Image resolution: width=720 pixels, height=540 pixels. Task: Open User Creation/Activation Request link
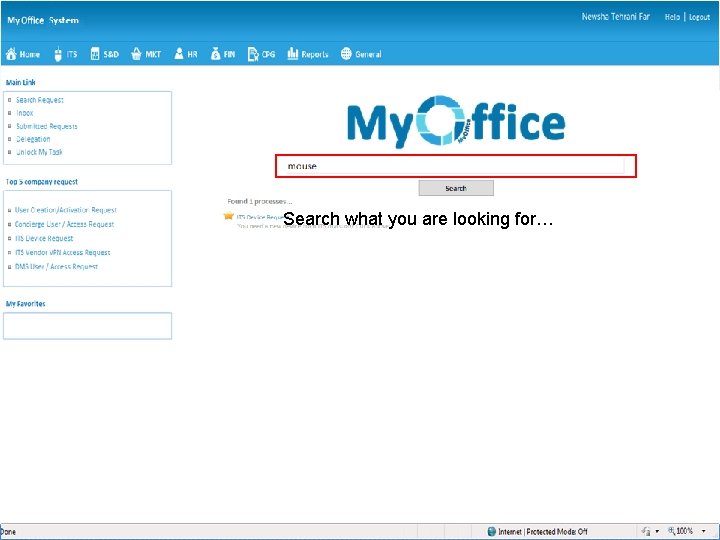(x=66, y=210)
